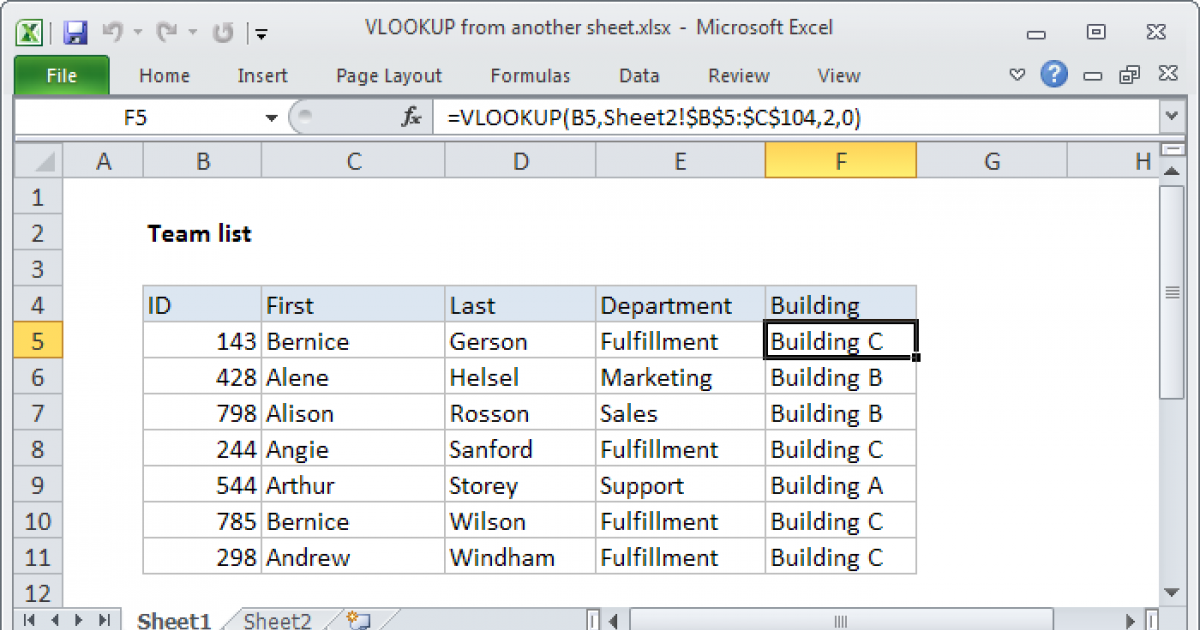Expand the formula bar with its chevron
The height and width of the screenshot is (630, 1200).
point(1170,117)
